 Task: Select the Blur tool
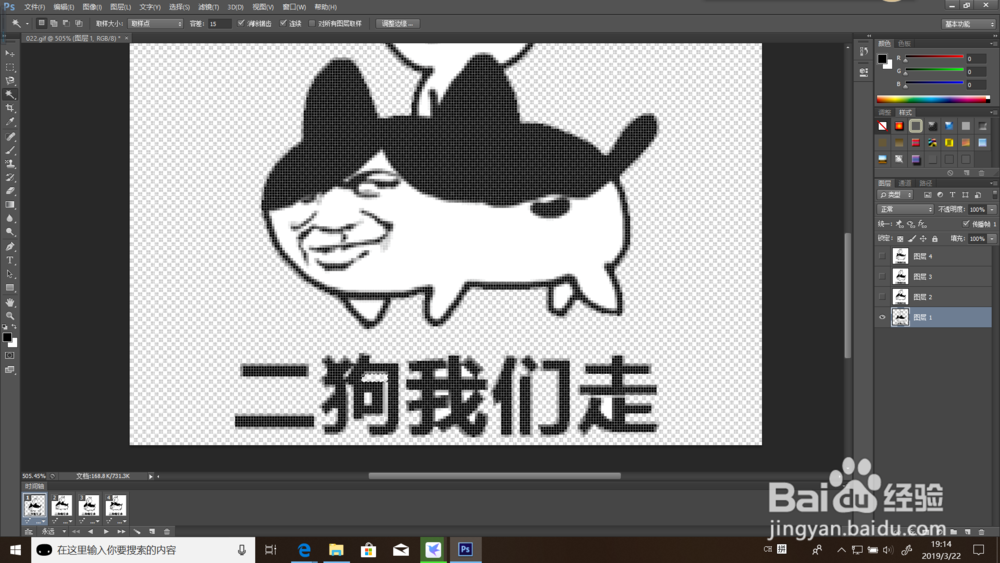click(x=10, y=219)
